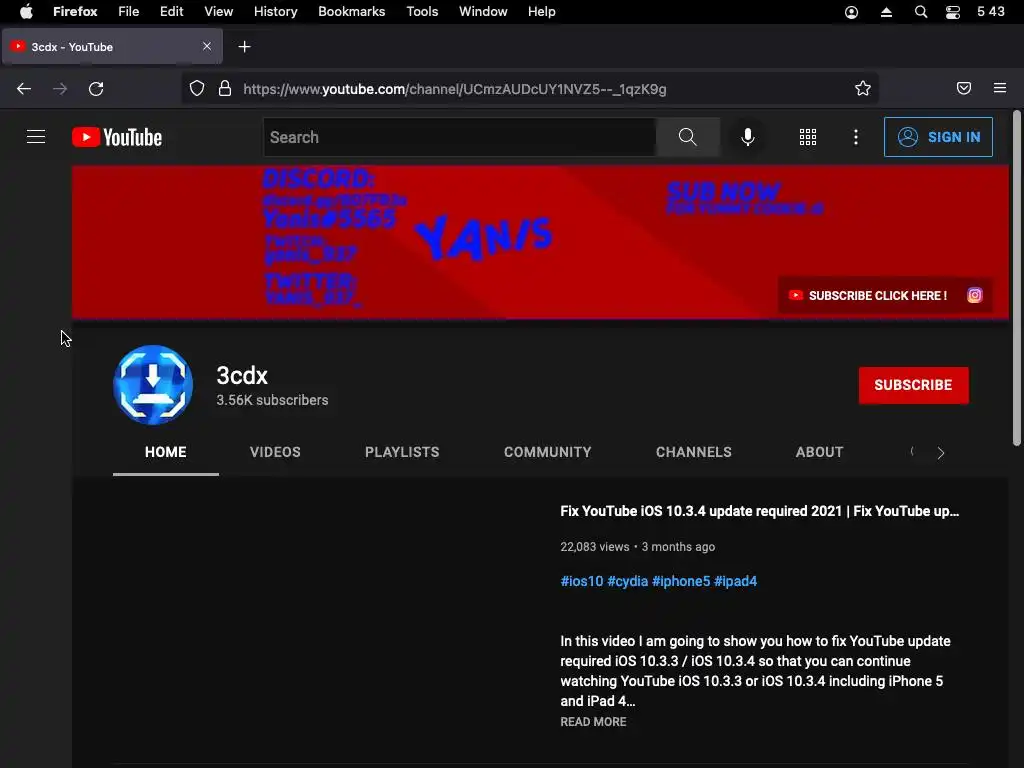Click the channel banner image
The image size is (1024, 768).
540,242
